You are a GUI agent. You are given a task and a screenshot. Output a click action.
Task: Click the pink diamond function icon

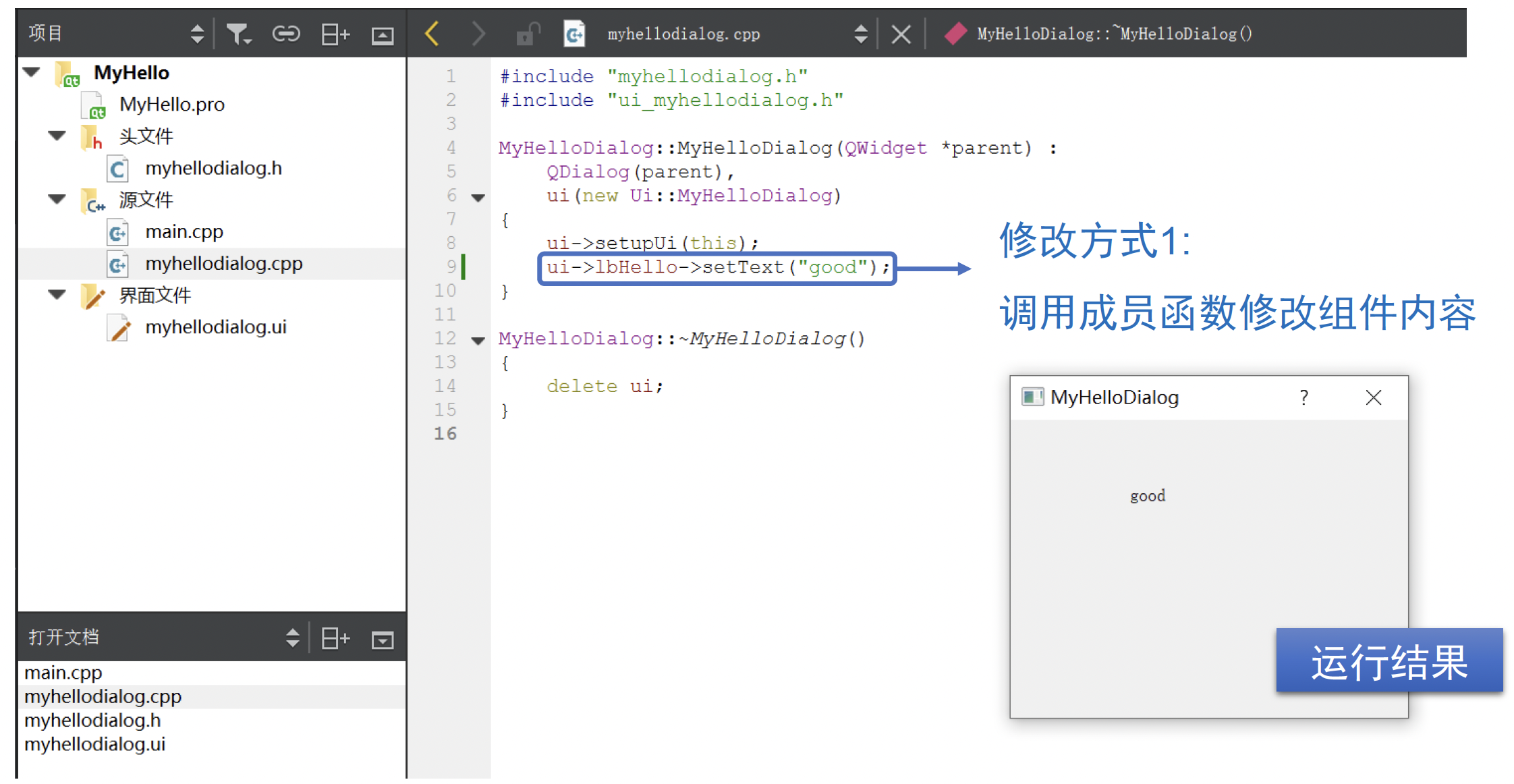coord(956,34)
